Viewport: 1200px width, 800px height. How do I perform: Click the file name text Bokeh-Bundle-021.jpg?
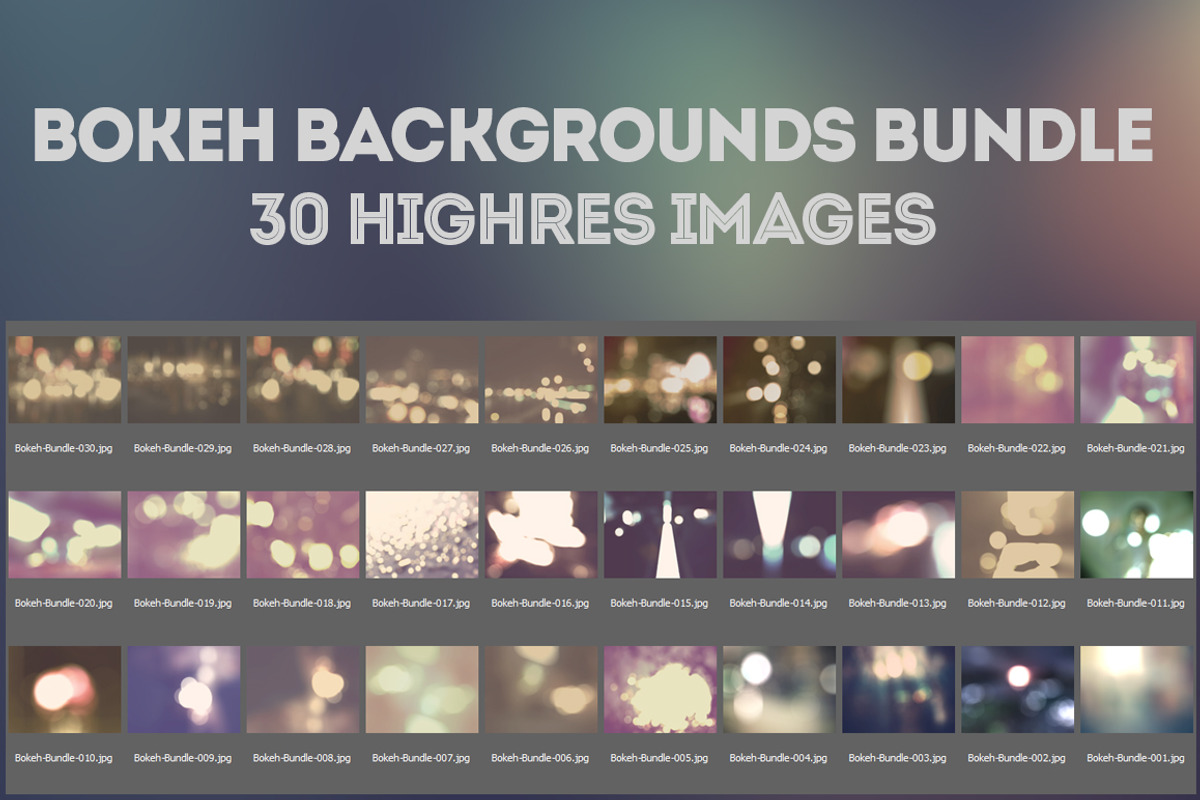pyautogui.click(x=1136, y=449)
